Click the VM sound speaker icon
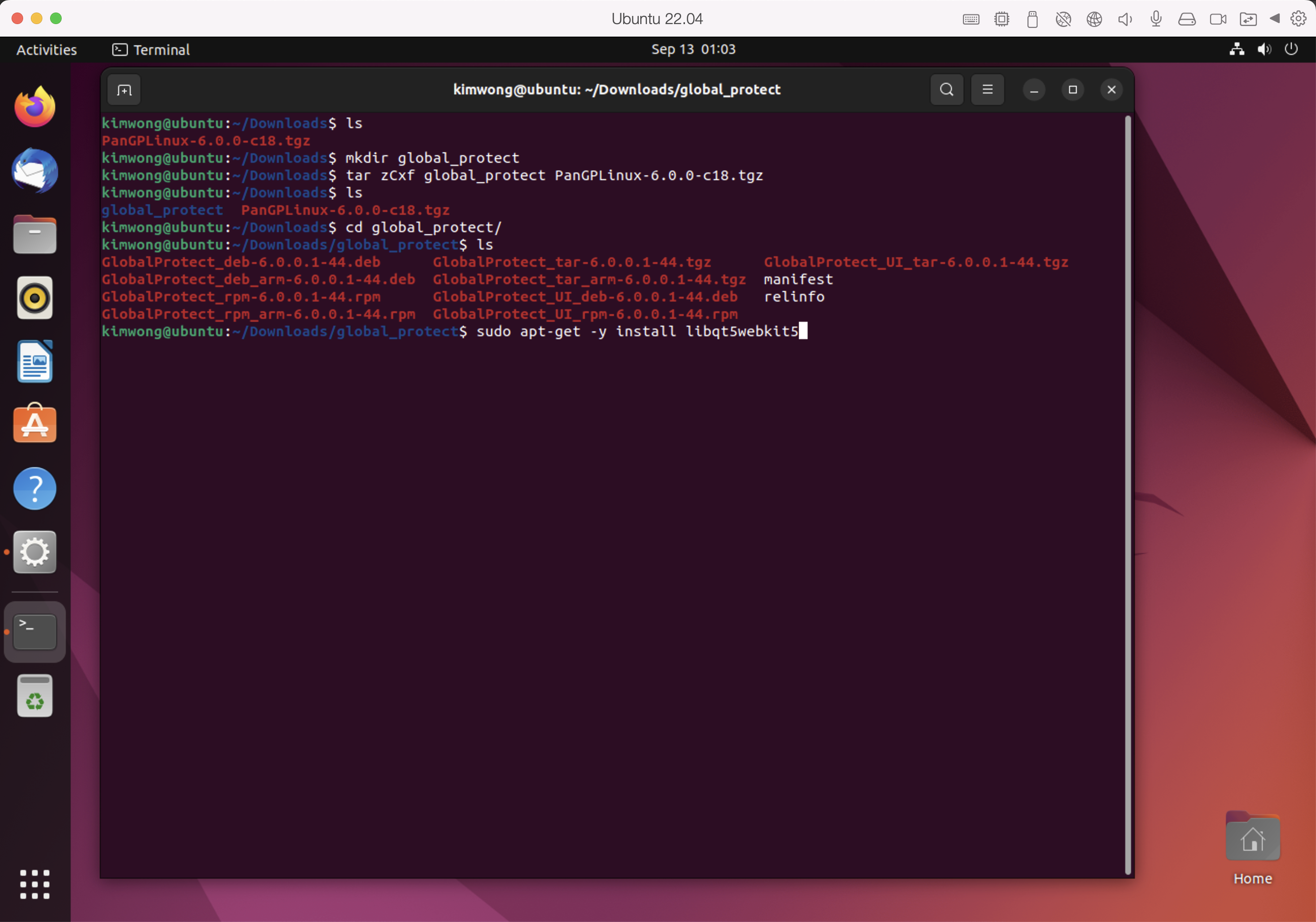 click(x=1125, y=19)
